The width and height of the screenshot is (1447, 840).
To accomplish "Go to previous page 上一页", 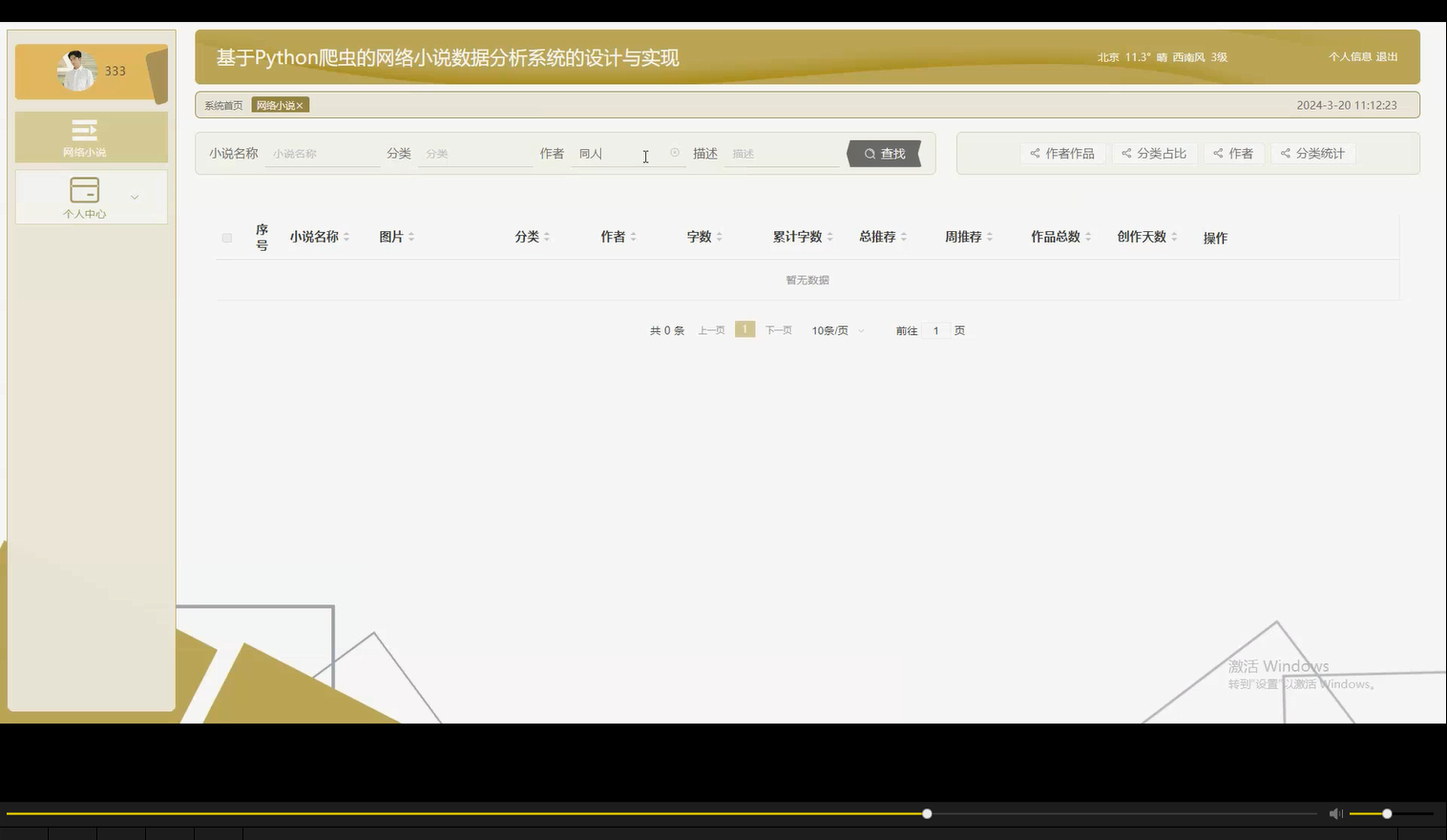I will [x=711, y=330].
